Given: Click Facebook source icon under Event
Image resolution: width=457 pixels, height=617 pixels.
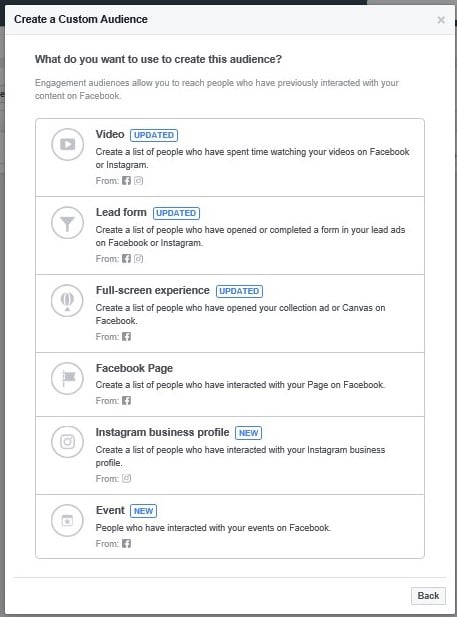Looking at the screenshot, I should pyautogui.click(x=126, y=543).
